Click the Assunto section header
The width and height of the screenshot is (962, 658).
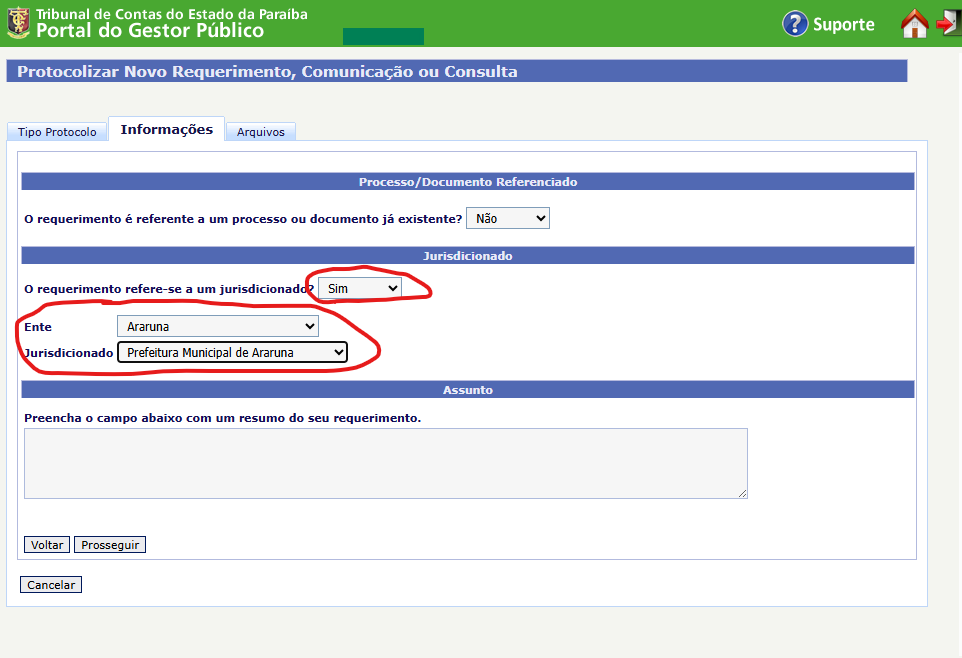click(x=468, y=390)
